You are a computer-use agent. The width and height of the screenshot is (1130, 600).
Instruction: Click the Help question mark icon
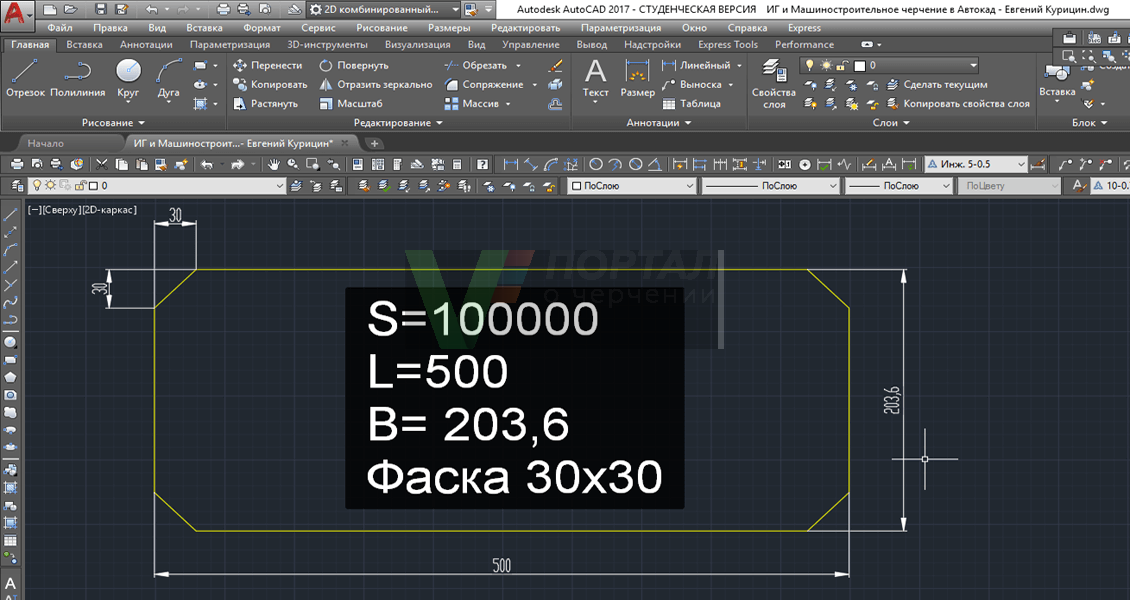(x=482, y=164)
